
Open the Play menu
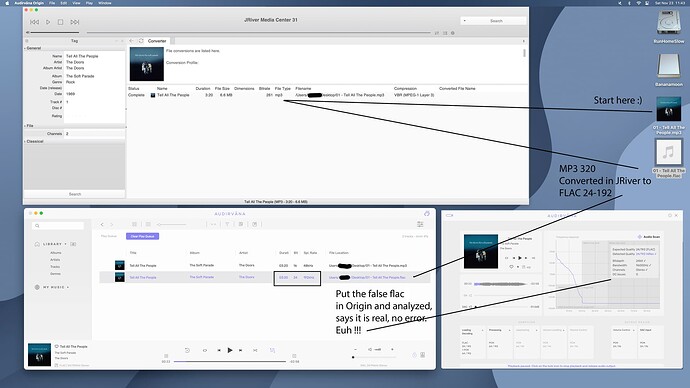[x=89, y=3]
